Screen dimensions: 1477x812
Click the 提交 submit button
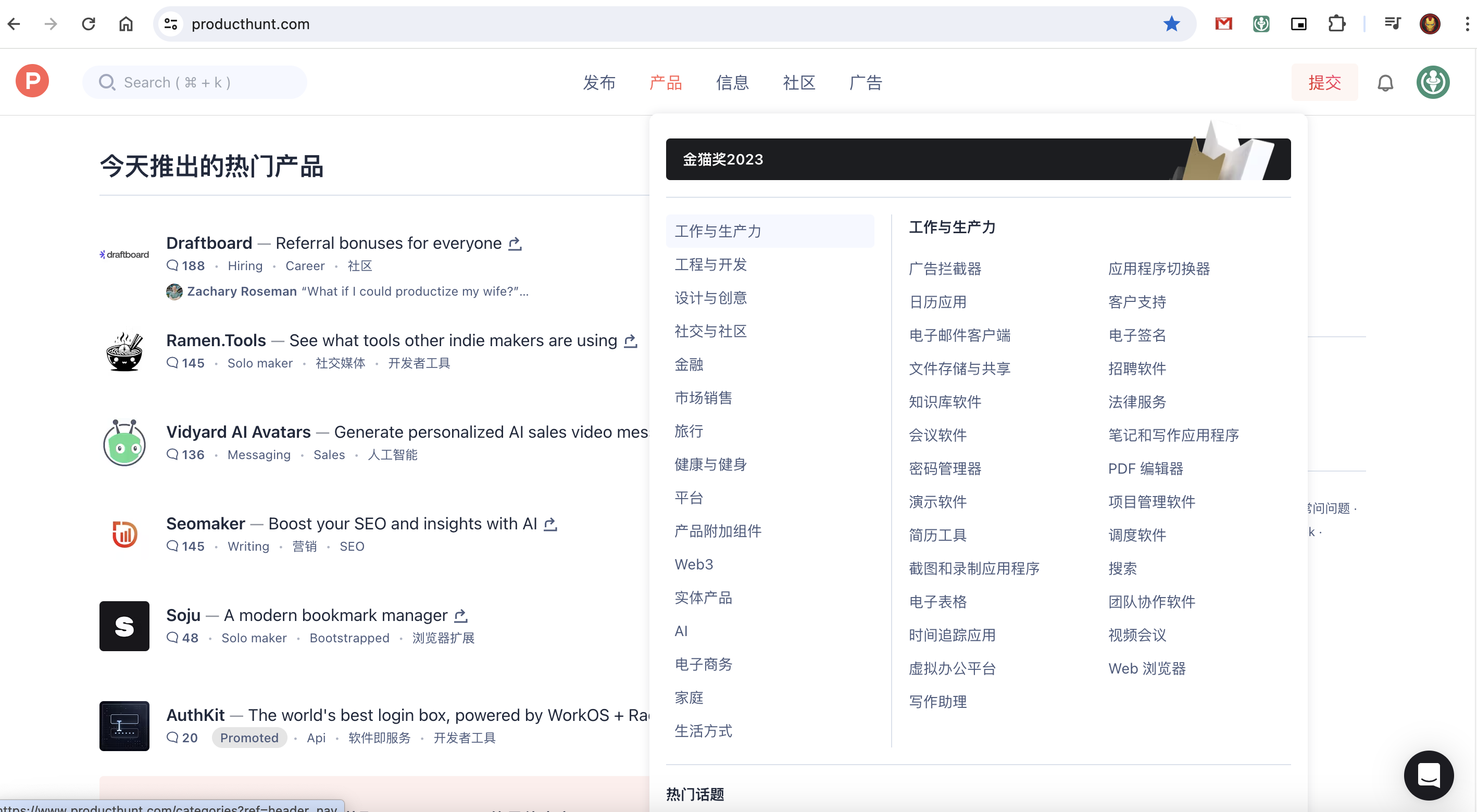coord(1324,83)
